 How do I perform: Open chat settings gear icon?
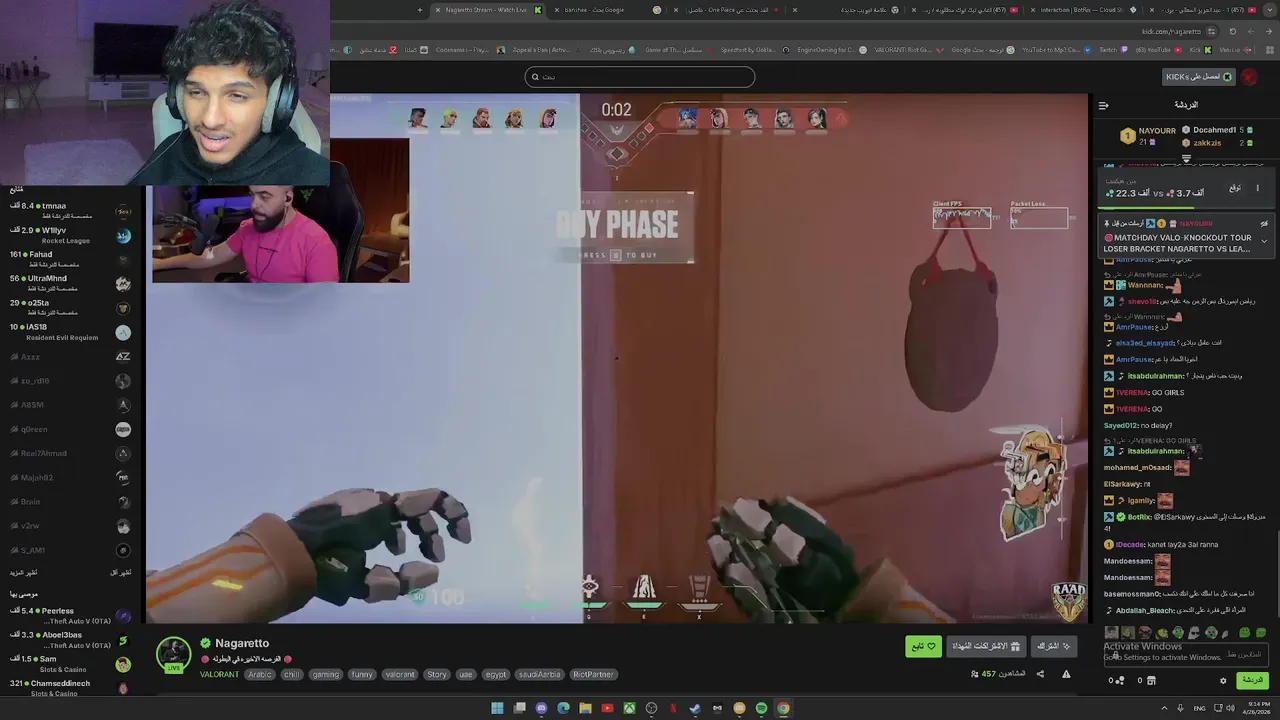click(1223, 681)
